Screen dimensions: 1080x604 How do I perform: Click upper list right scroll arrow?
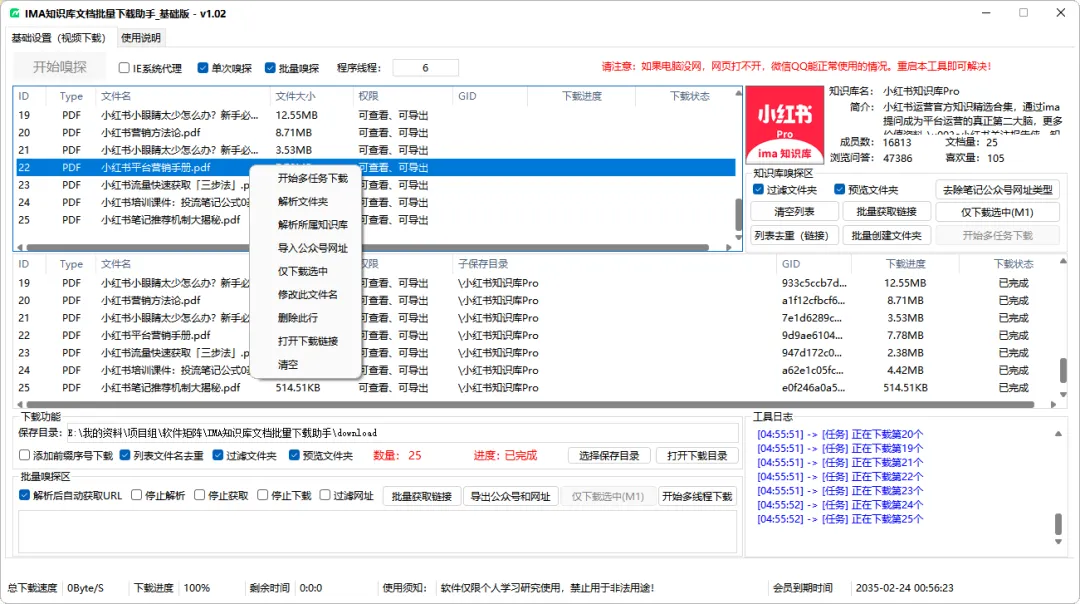[x=729, y=247]
